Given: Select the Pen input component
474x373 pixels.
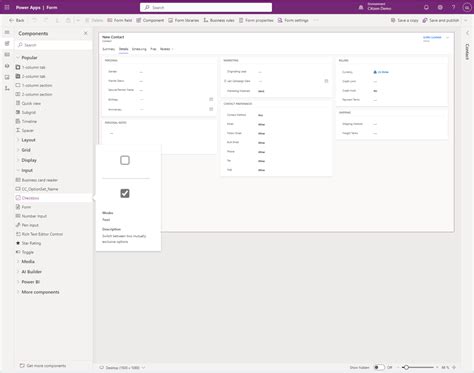Looking at the screenshot, I should click(x=27, y=225).
